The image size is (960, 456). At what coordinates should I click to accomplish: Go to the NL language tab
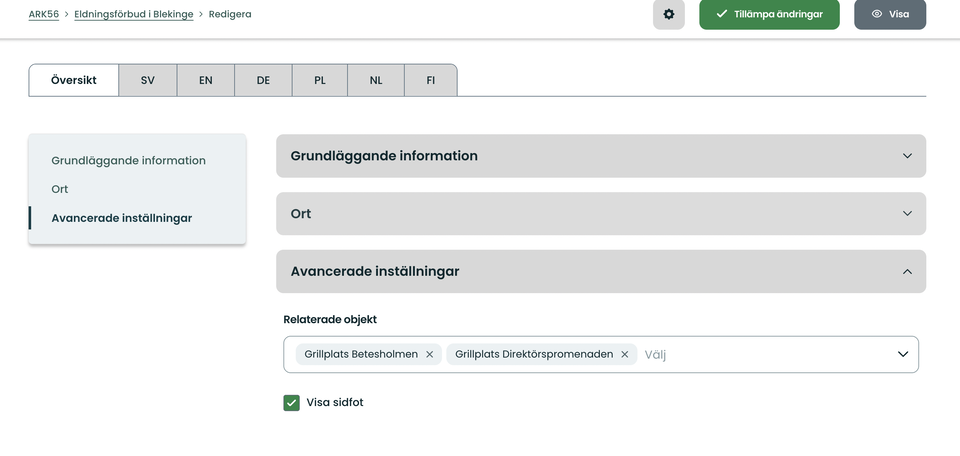(376, 80)
